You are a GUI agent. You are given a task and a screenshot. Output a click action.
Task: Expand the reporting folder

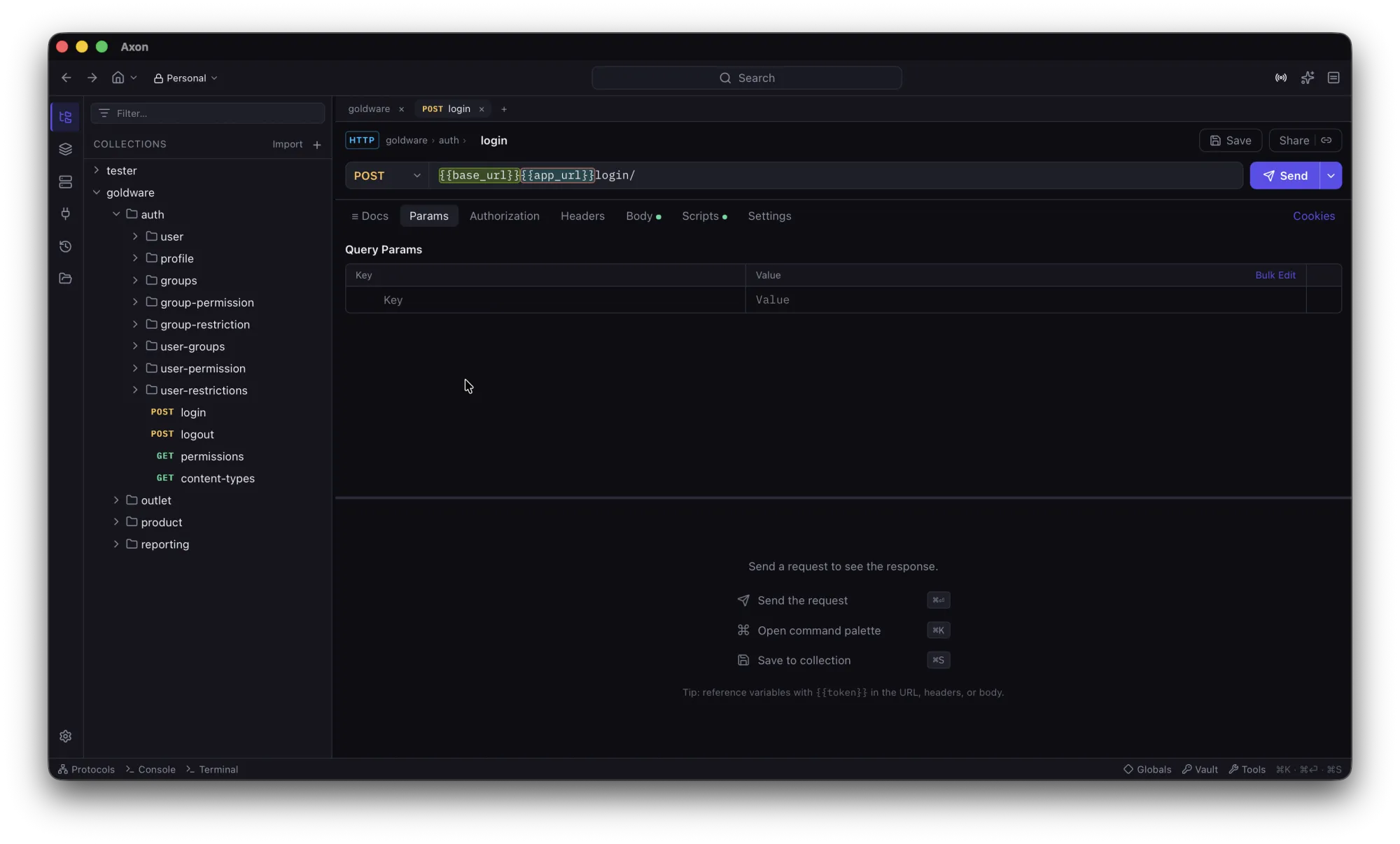(116, 544)
